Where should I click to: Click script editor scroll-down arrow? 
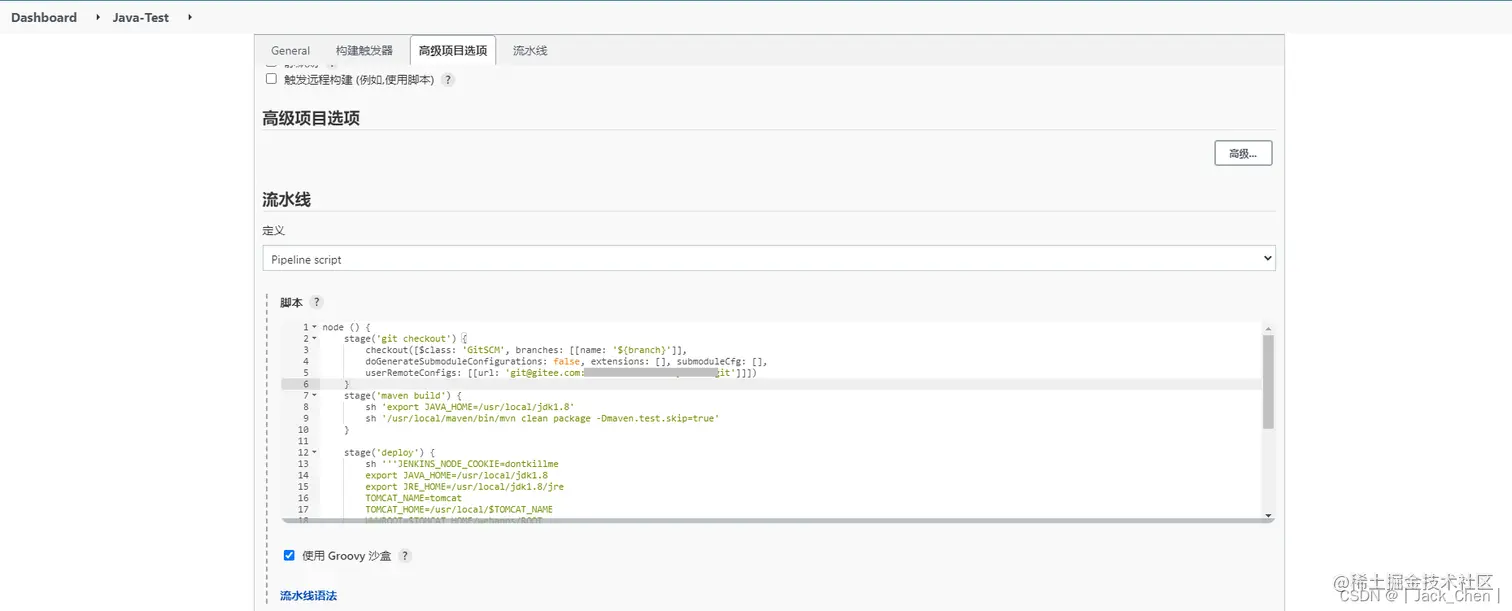[x=1268, y=515]
